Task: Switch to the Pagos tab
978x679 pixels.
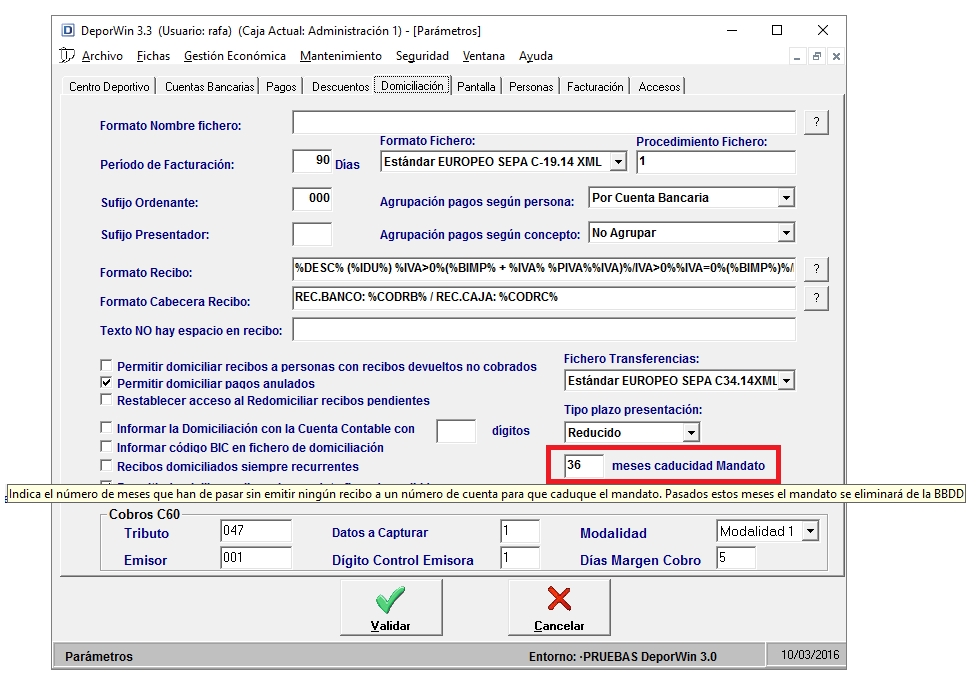Action: pos(281,87)
